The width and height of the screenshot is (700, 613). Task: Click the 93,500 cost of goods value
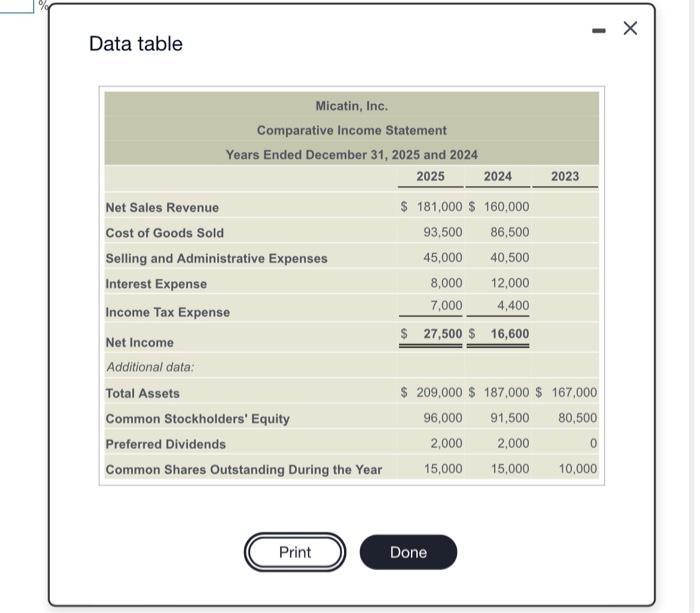point(443,232)
